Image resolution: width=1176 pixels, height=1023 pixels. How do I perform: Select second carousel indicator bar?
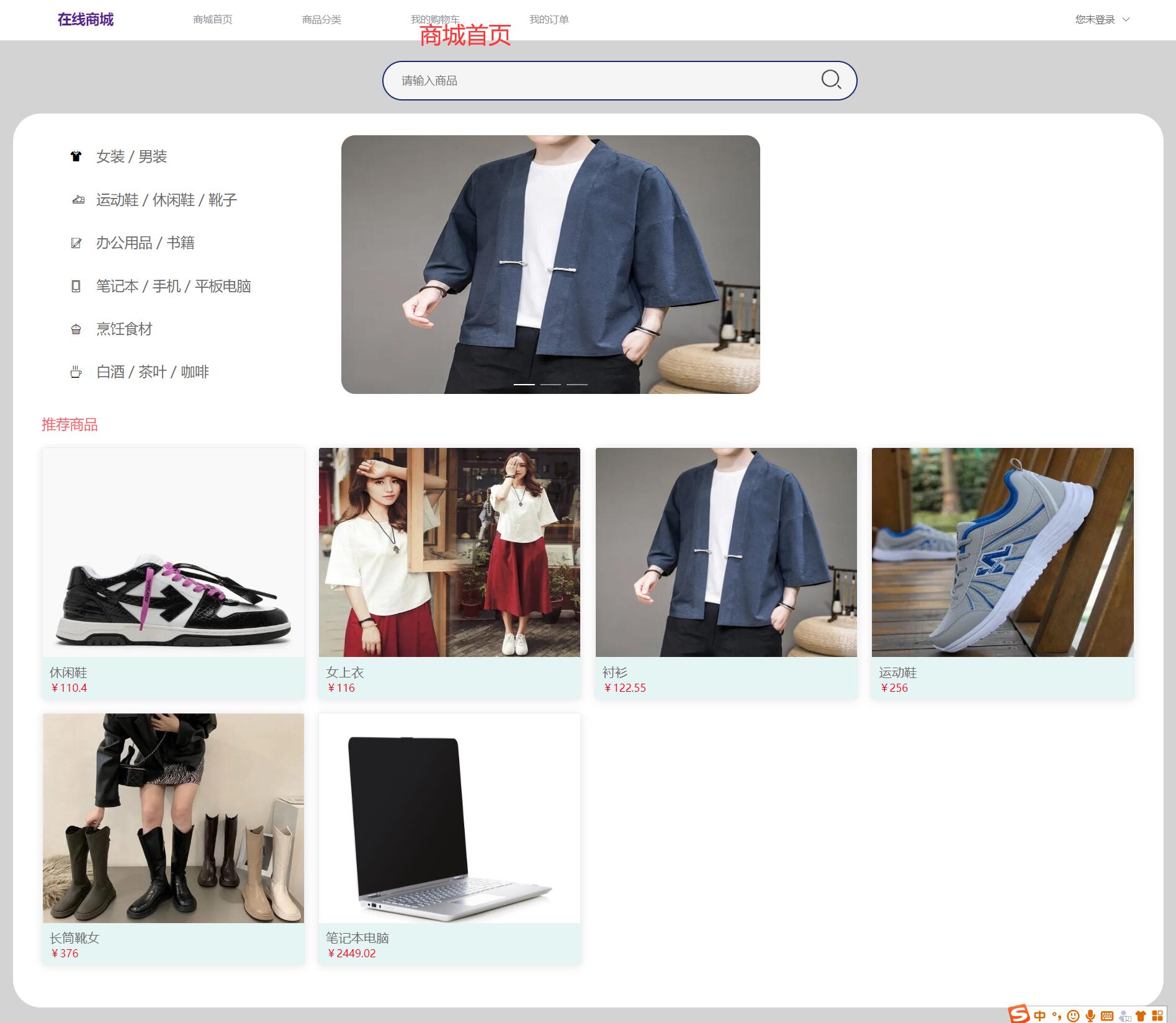(x=550, y=385)
